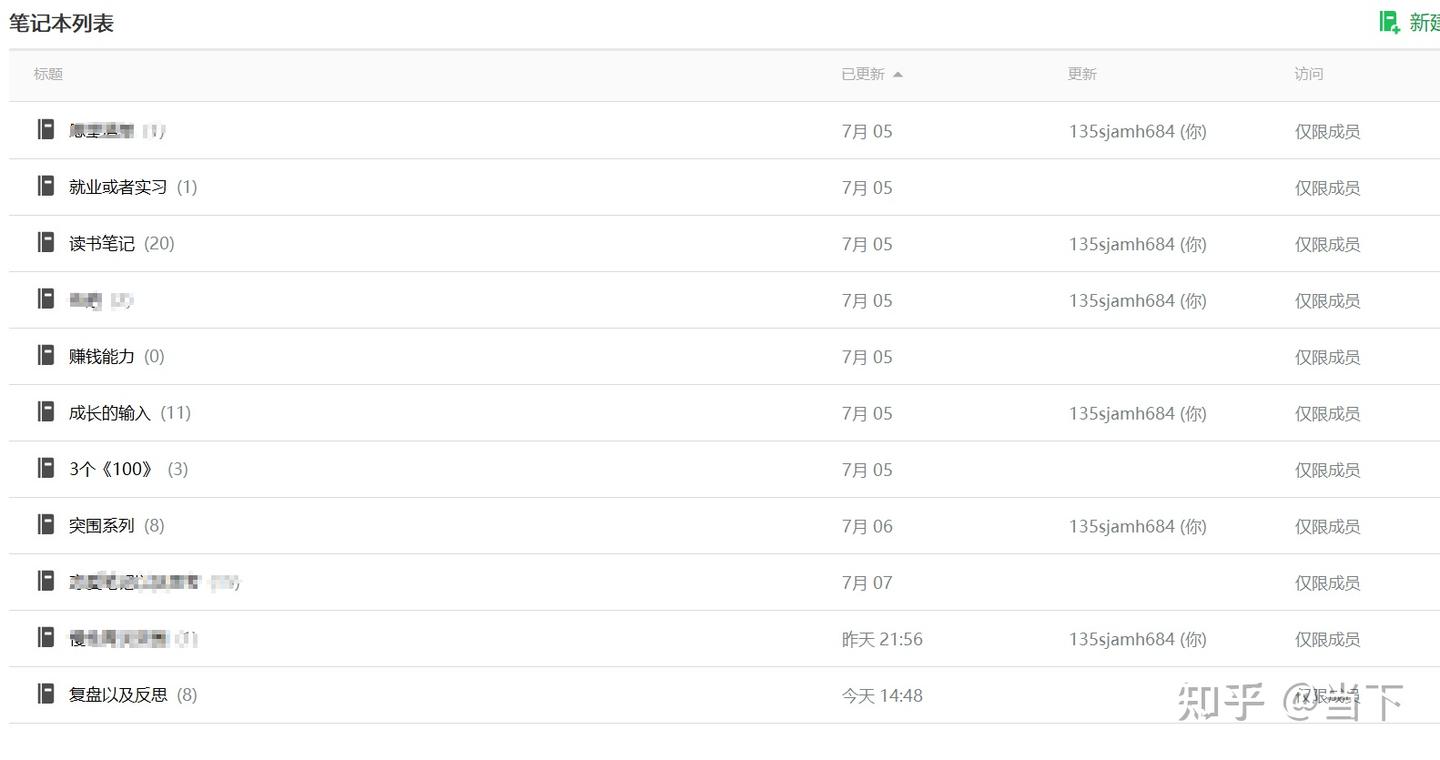Click notebook icon beside 成长的输入
1440x760 pixels.
click(46, 411)
